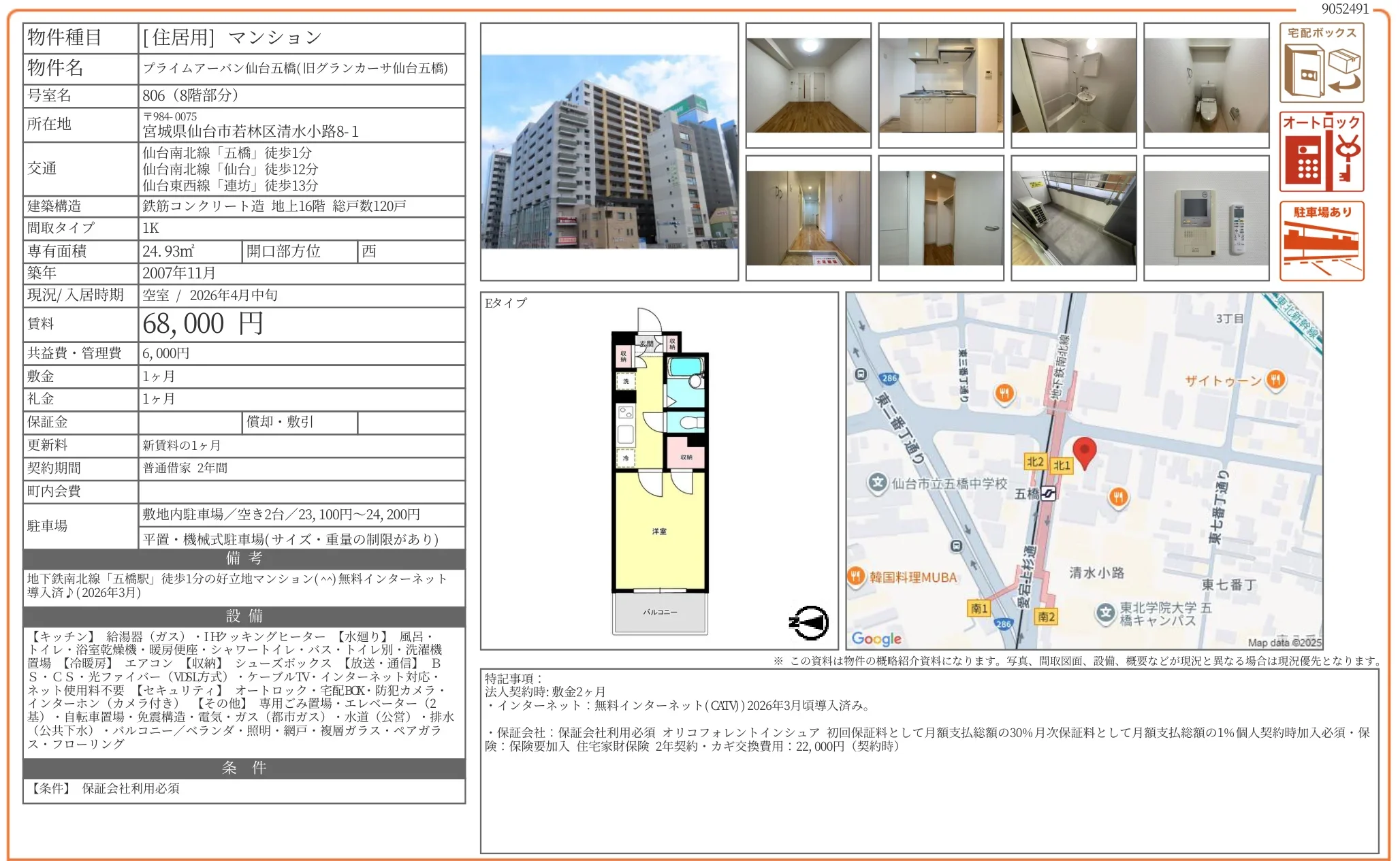Click the north compass arrow on floor plan
This screenshot has height=861, width=1400.
pyautogui.click(x=809, y=622)
